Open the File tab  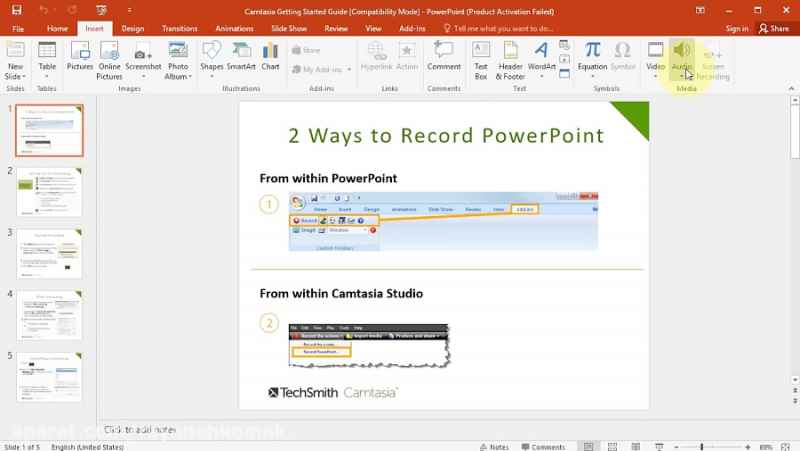click(18, 29)
